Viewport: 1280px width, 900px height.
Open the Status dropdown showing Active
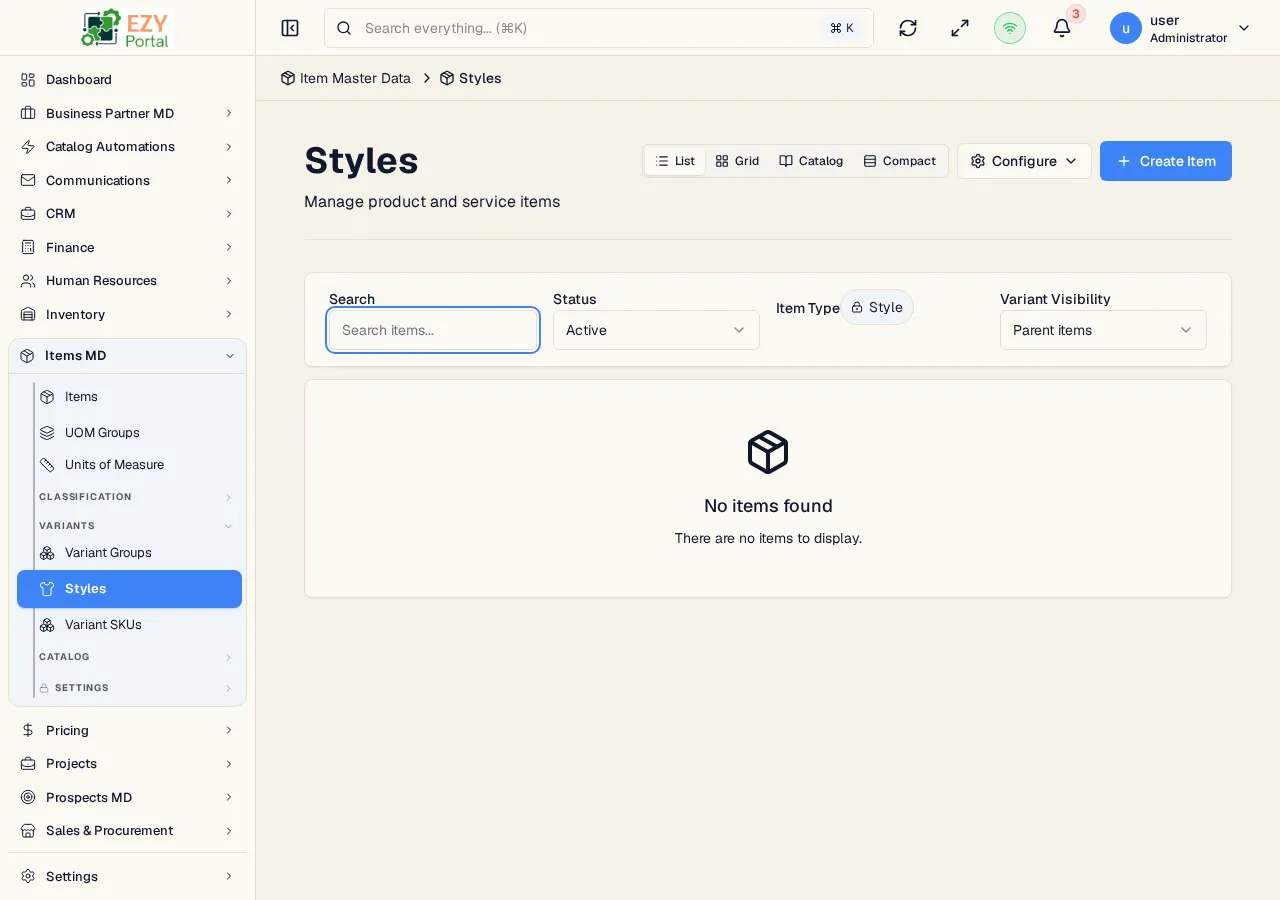point(656,330)
